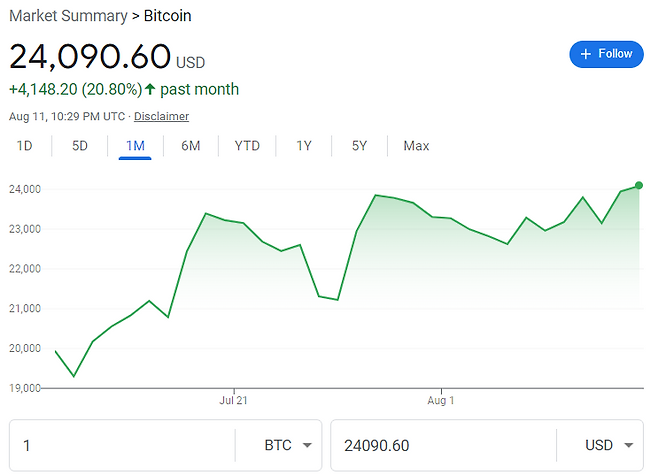Click the 24090.60 USD amount field
This screenshot has height=475, width=658.
pos(440,445)
